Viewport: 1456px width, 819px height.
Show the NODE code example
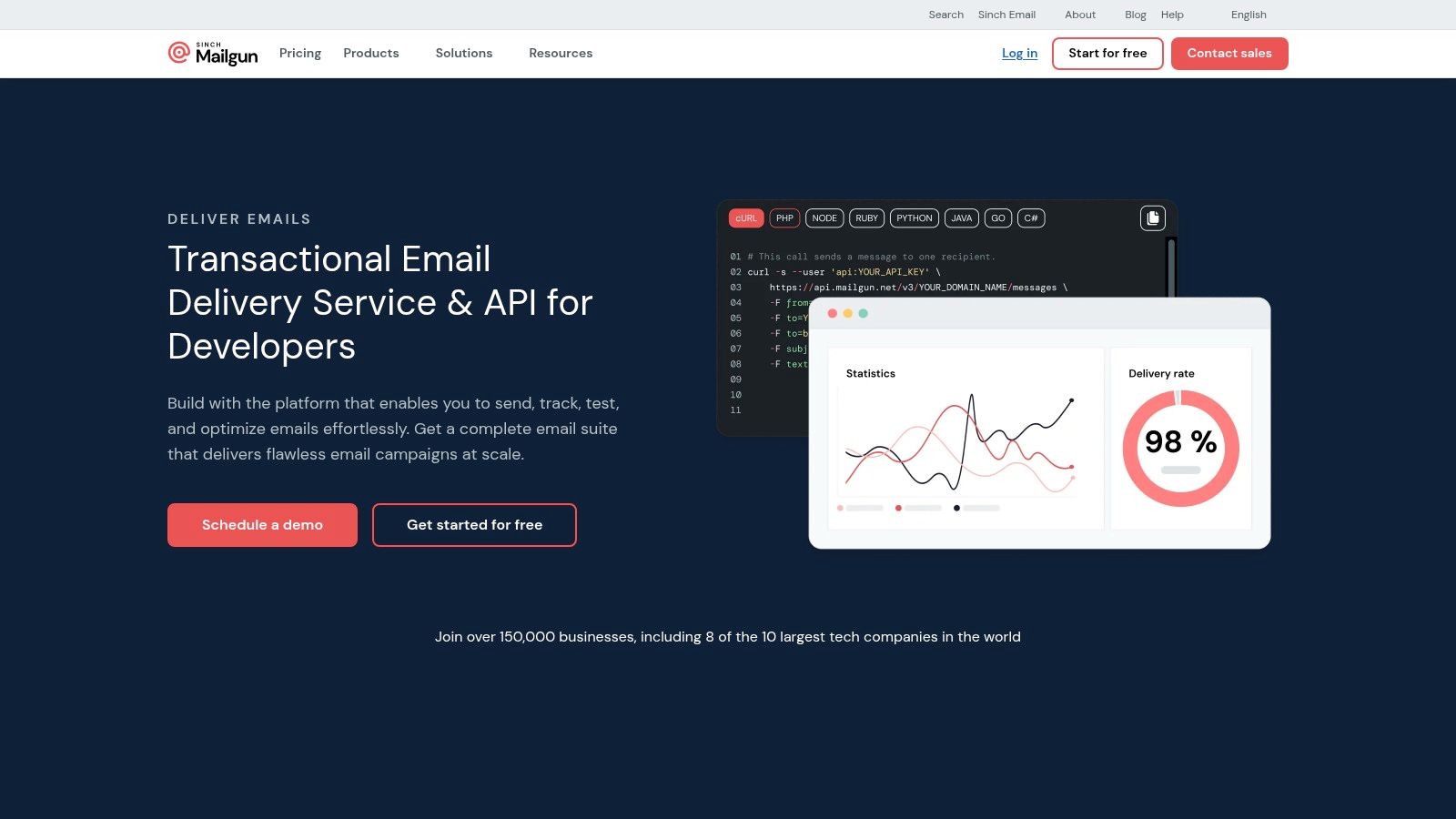824,218
